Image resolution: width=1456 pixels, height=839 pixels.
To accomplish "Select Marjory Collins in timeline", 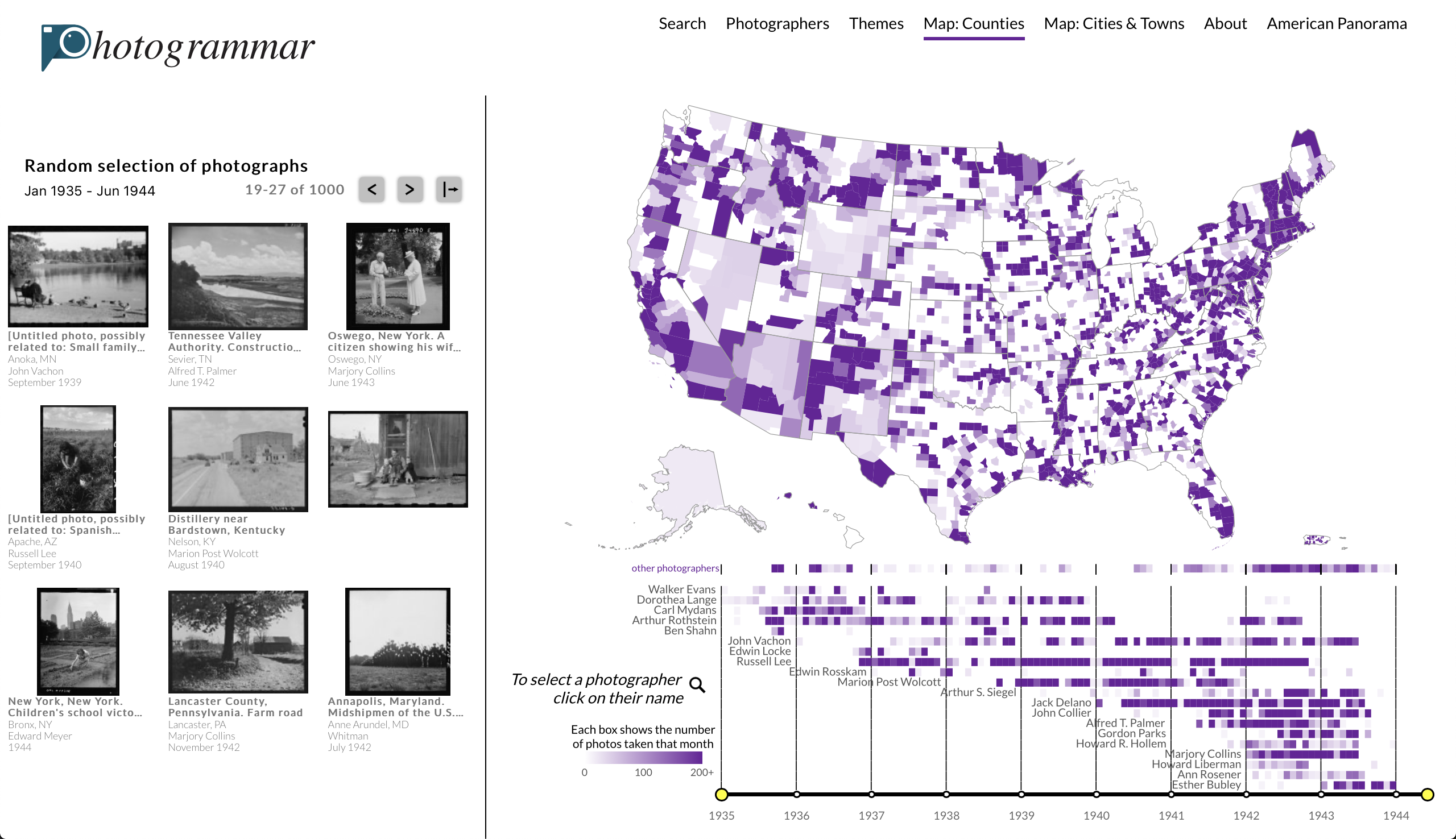I will pyautogui.click(x=1202, y=754).
